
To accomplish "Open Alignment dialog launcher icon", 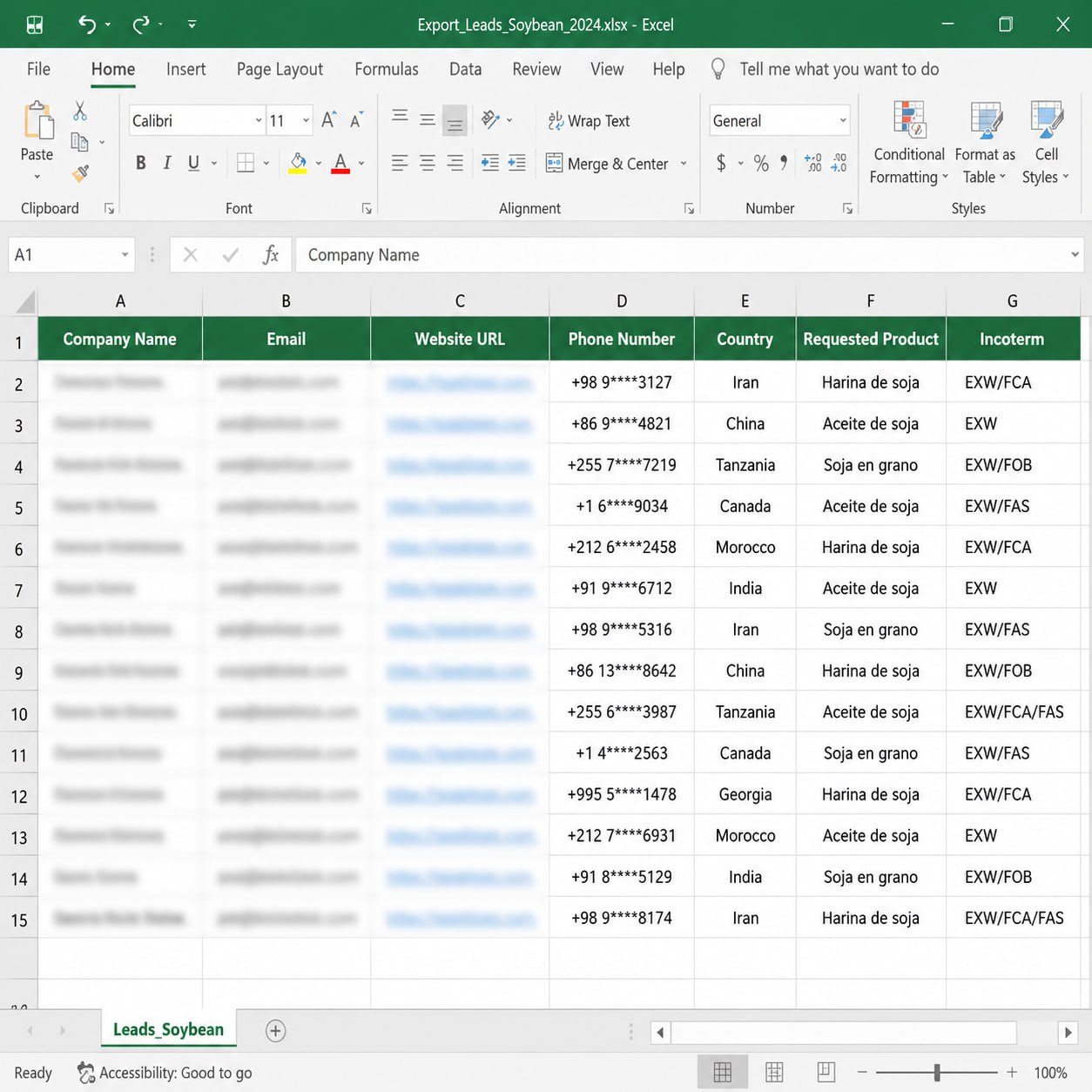I will click(x=689, y=209).
